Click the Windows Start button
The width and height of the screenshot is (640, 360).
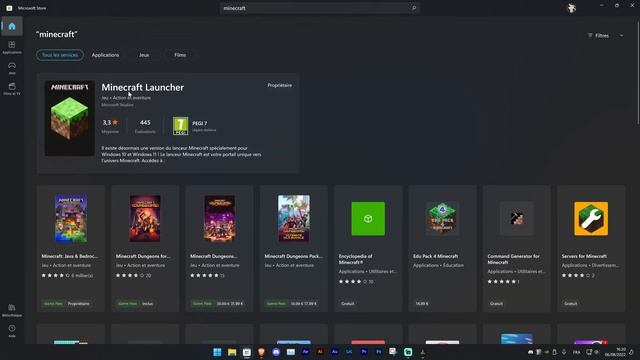point(217,352)
